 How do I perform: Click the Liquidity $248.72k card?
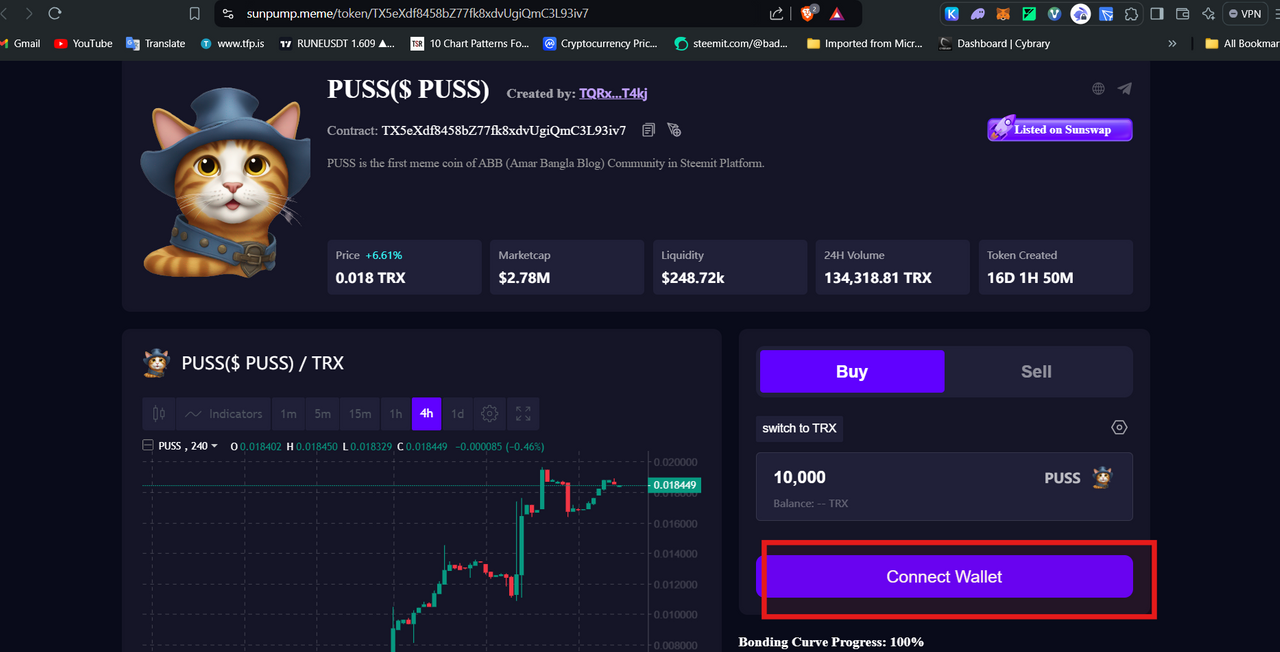730,267
